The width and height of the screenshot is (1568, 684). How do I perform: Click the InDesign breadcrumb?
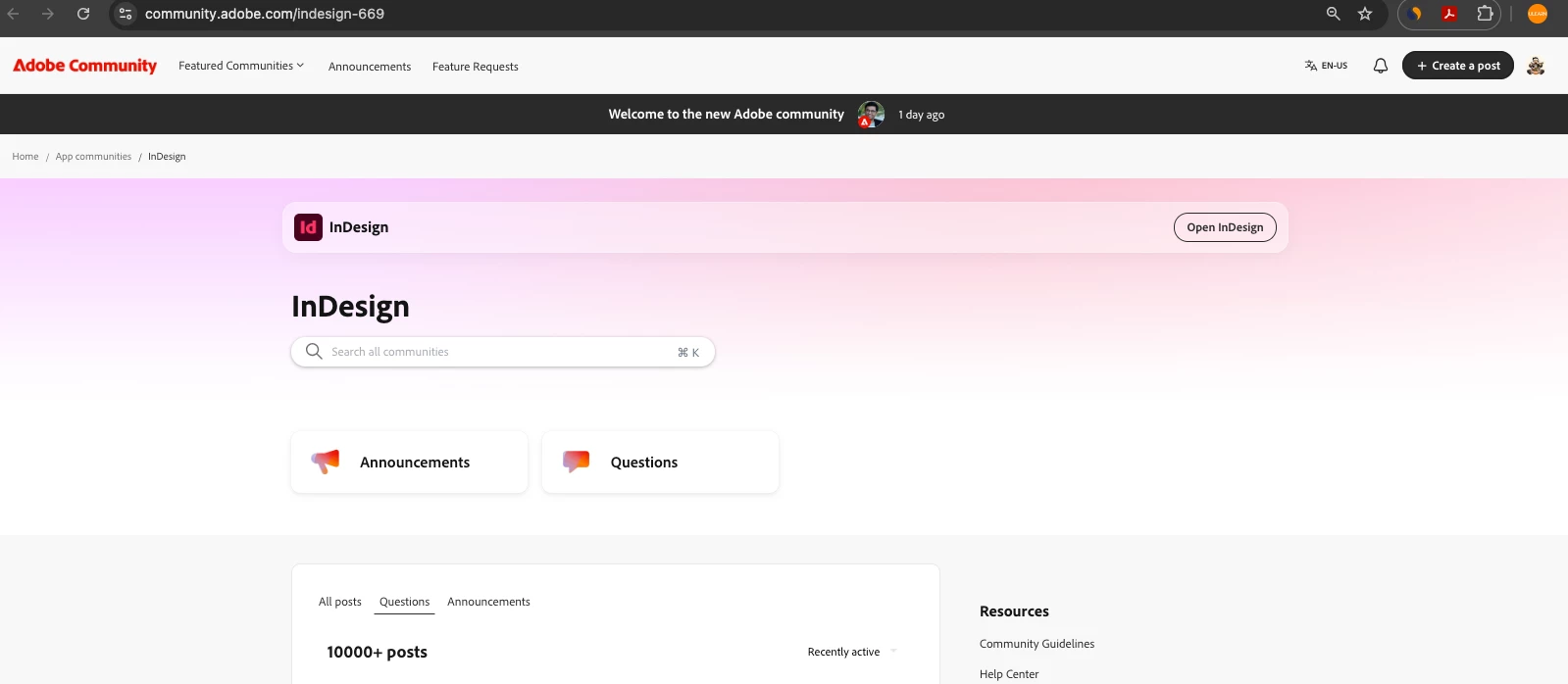(167, 157)
